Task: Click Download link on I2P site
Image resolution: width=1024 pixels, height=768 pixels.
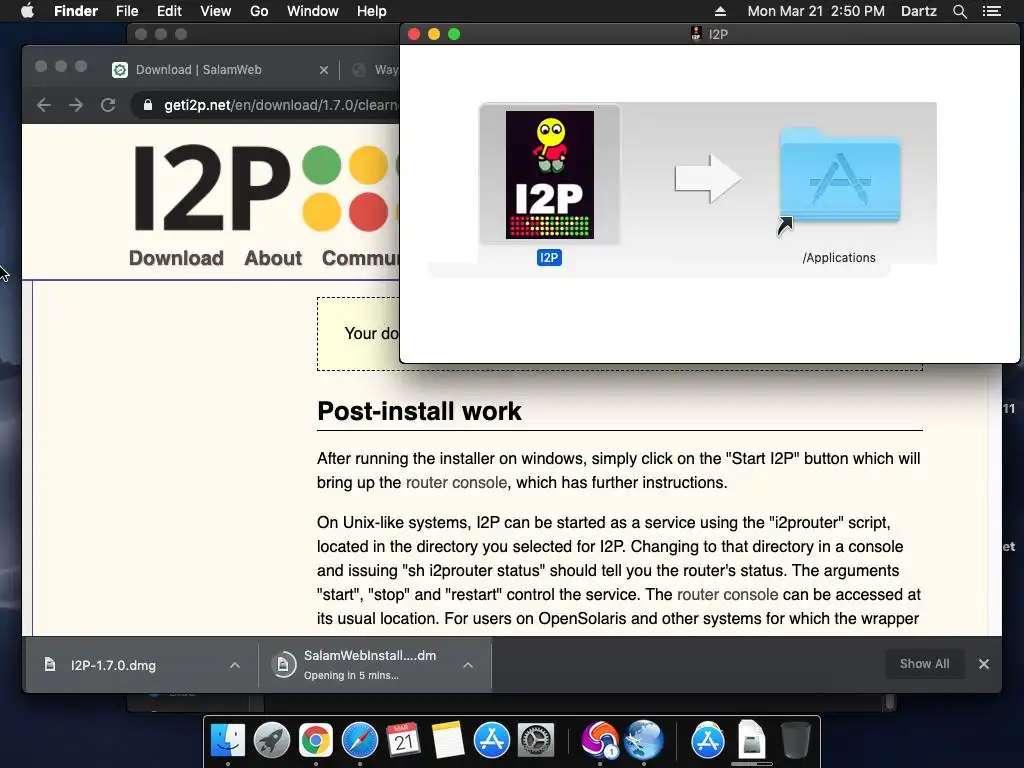Action: pyautogui.click(x=176, y=258)
